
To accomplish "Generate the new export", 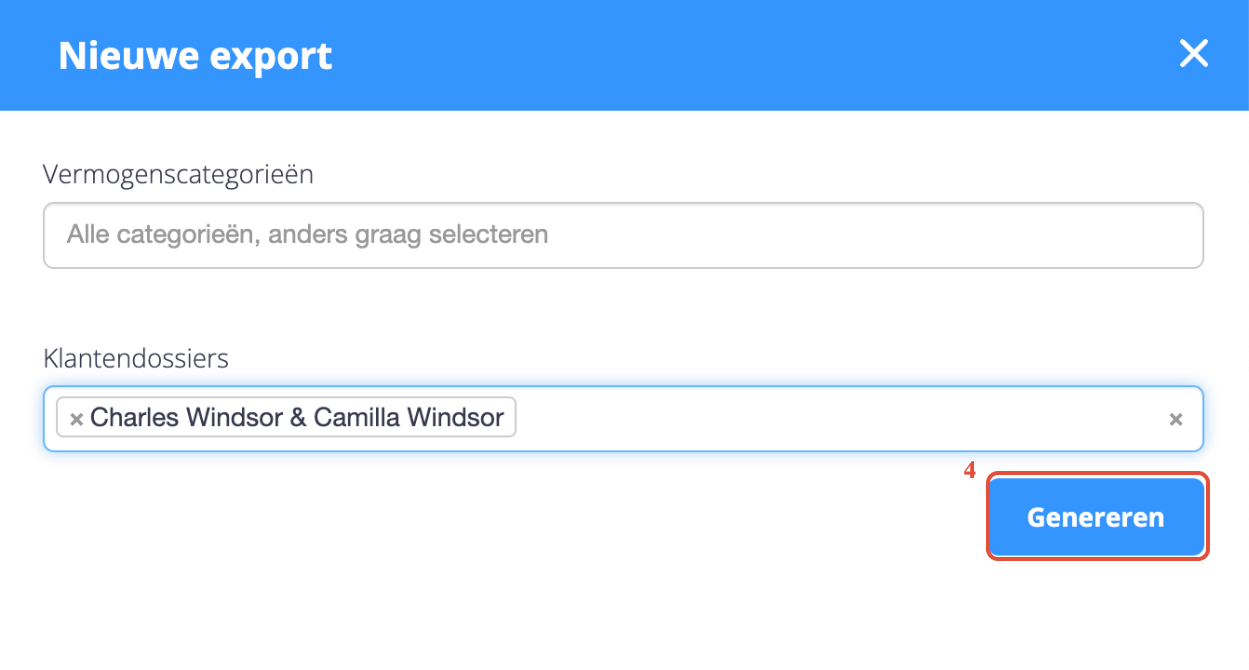I will tap(1096, 517).
